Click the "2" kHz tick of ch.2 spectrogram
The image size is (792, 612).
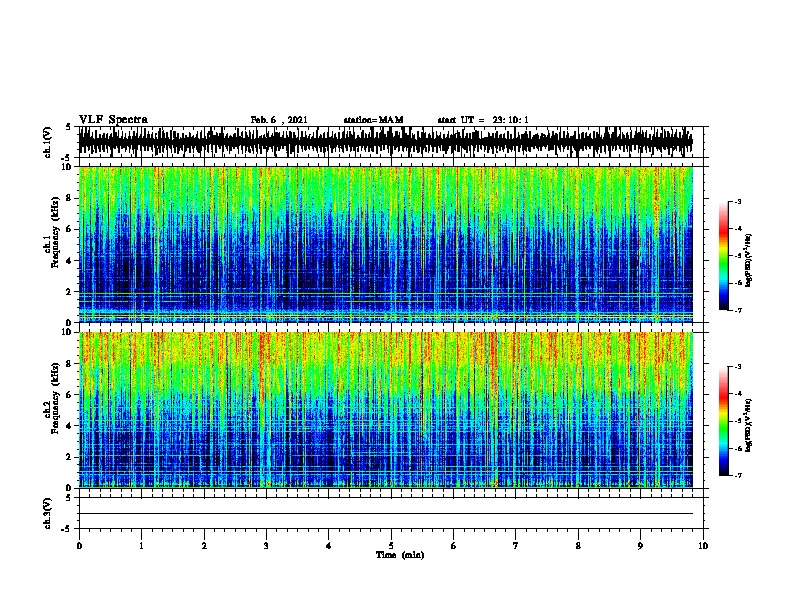(x=69, y=457)
